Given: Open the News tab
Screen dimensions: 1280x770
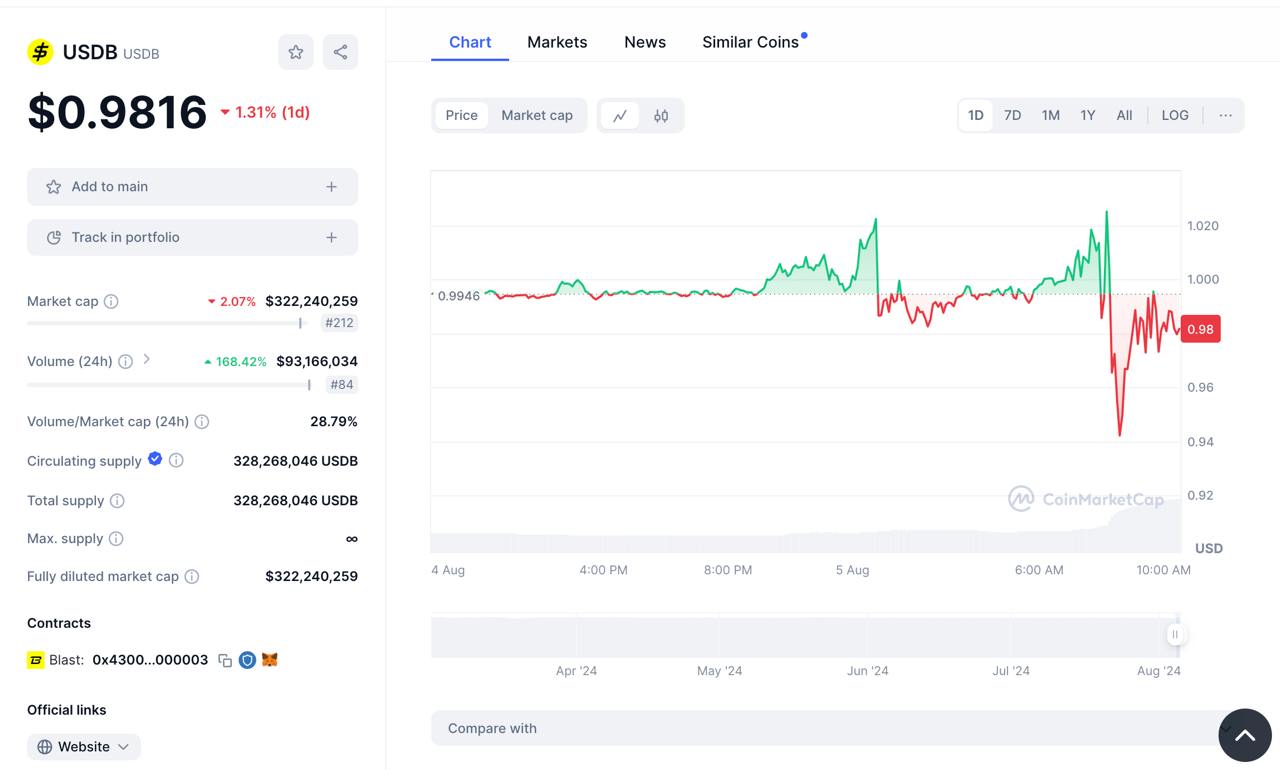Looking at the screenshot, I should coord(645,42).
